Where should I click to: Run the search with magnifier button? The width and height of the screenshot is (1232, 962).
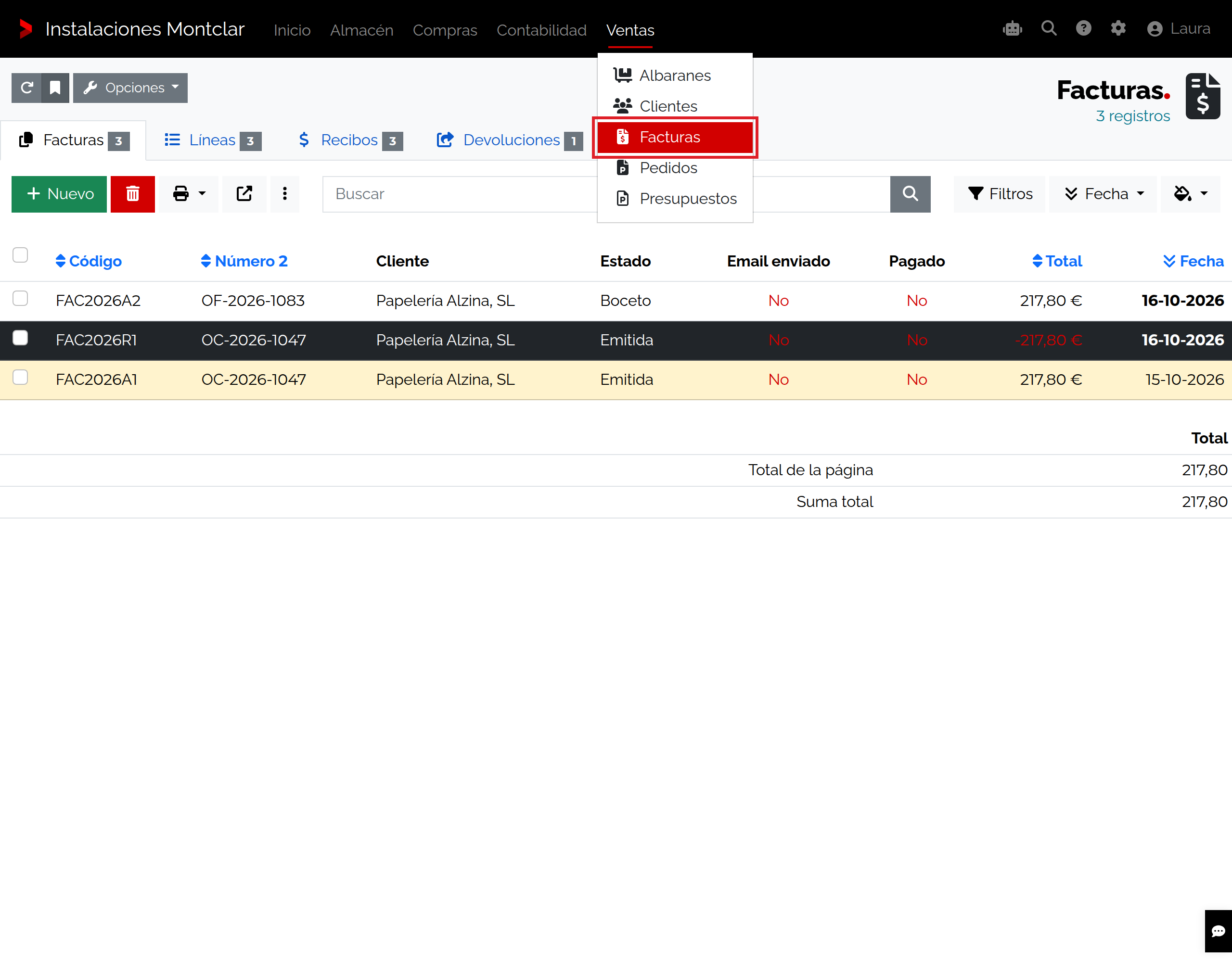tap(910, 194)
